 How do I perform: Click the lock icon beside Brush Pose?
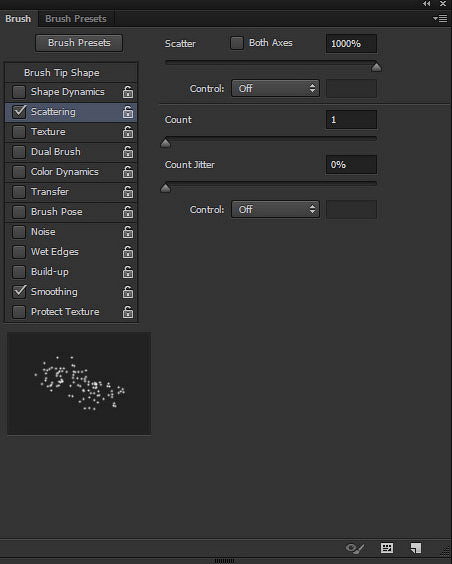[x=128, y=212]
